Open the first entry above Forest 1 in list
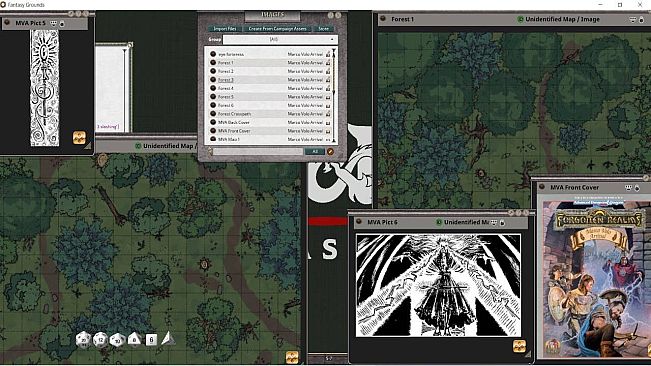The height and width of the screenshot is (366, 651). tap(231, 54)
